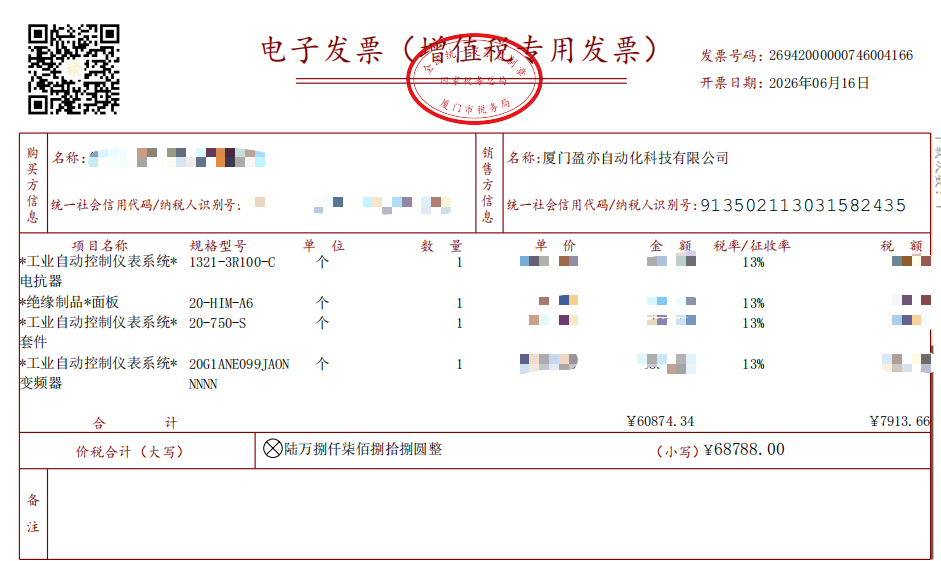Select model number 20G1ANE099JAON

point(239,364)
